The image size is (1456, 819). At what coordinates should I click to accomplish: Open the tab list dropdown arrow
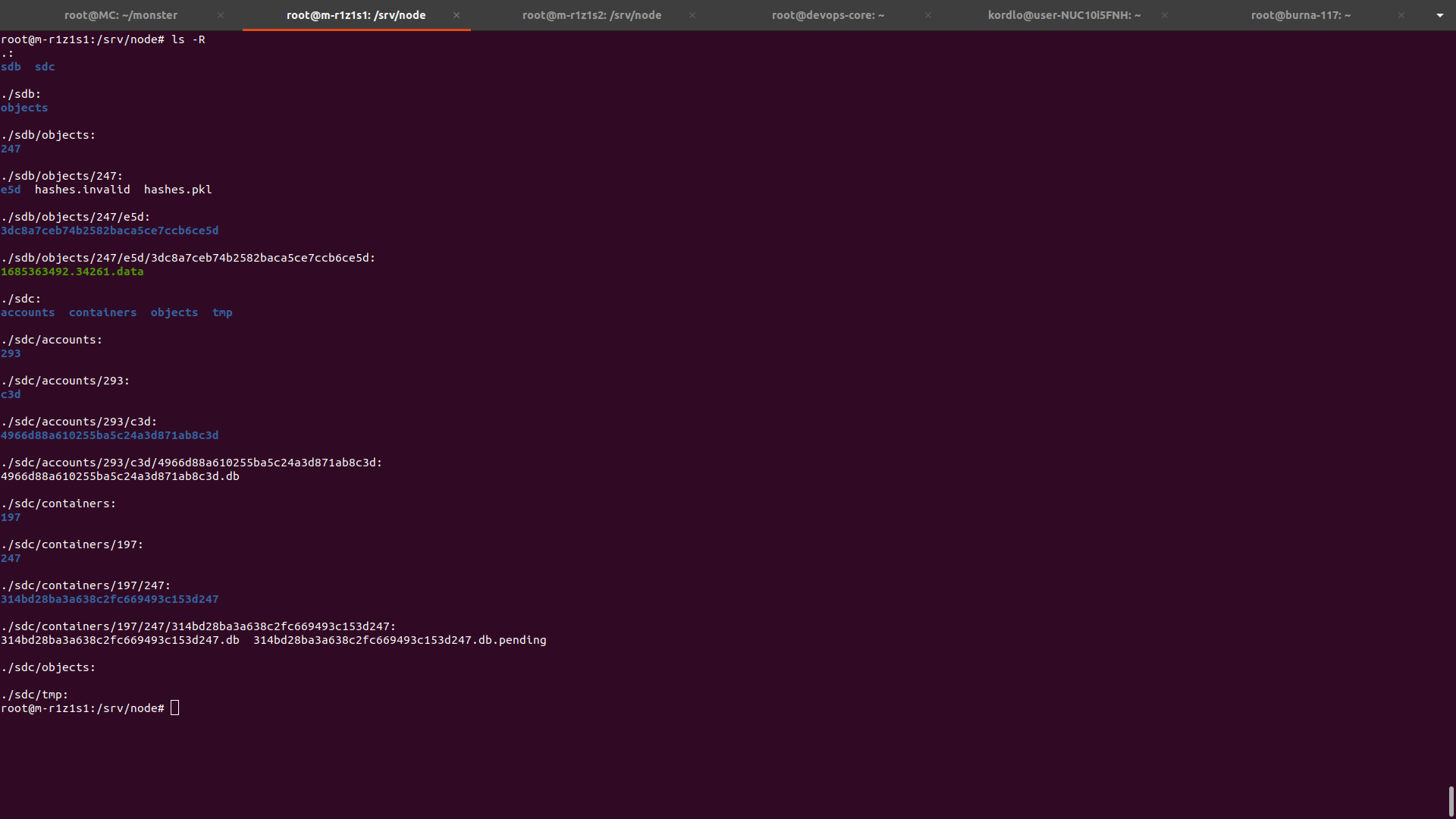coord(1440,15)
